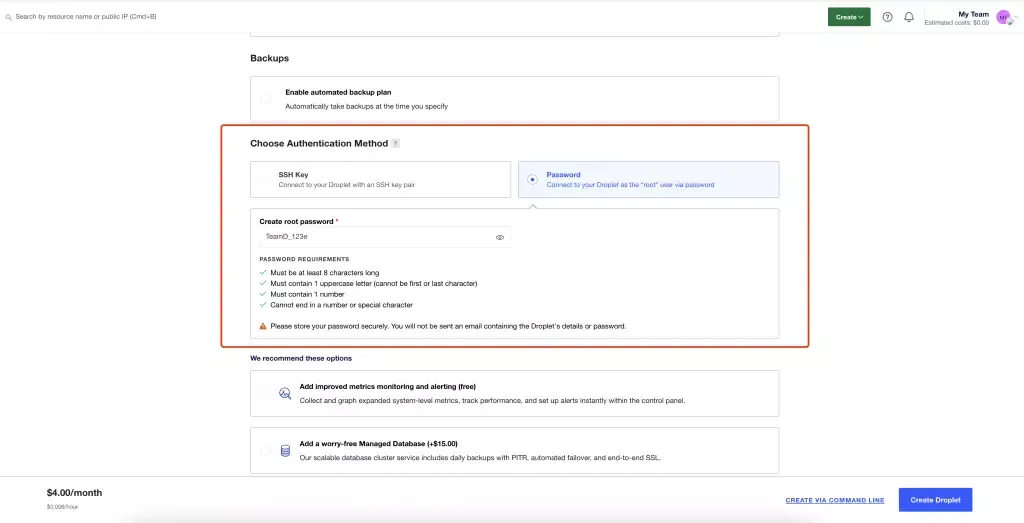Screen dimensions: 1024x523
Task: Click the search magnifier icon
Action: pyautogui.click(x=8, y=17)
